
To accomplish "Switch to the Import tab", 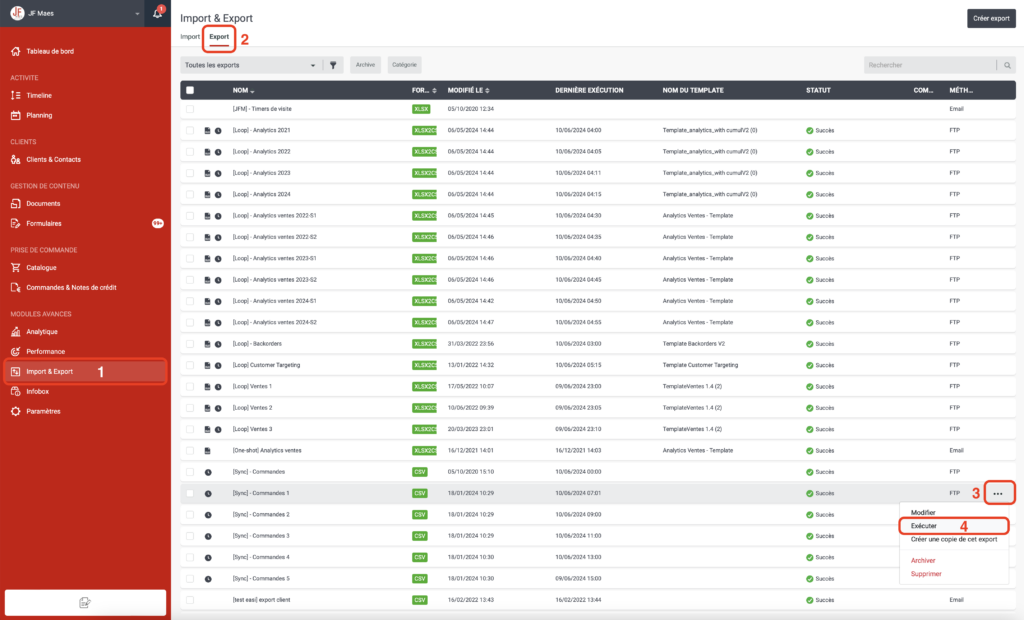I will [x=190, y=37].
